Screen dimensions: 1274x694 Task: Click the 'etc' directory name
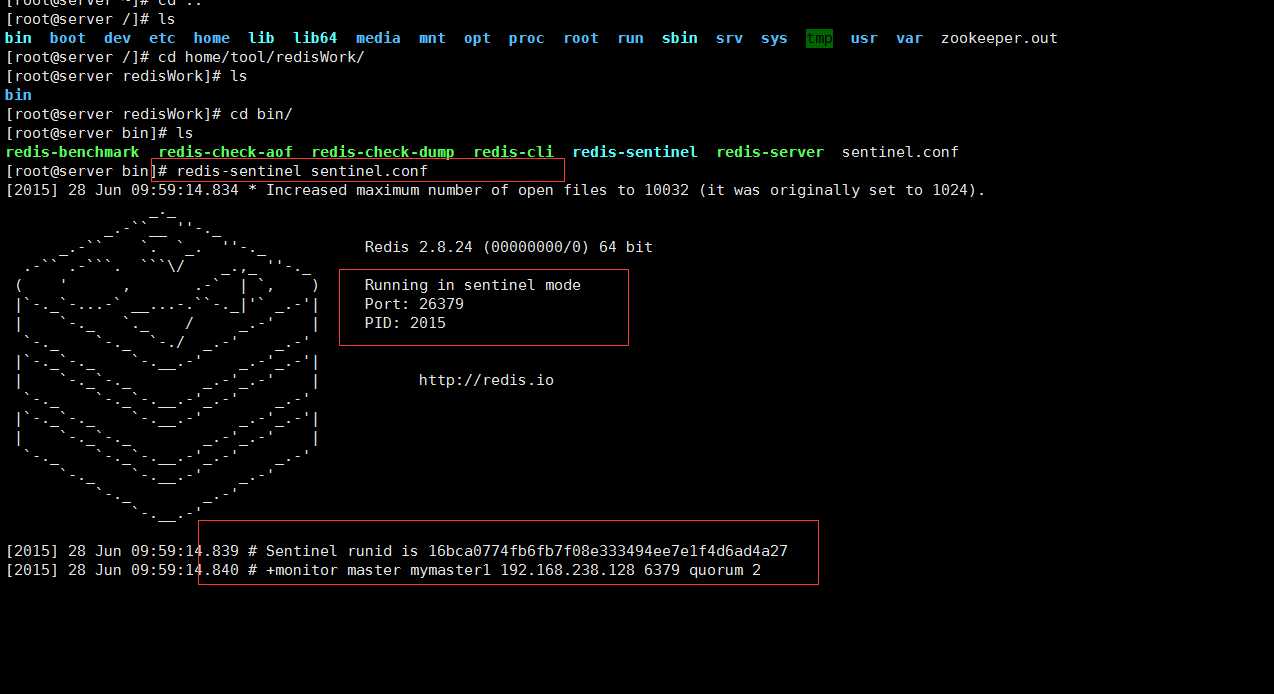[x=162, y=38]
